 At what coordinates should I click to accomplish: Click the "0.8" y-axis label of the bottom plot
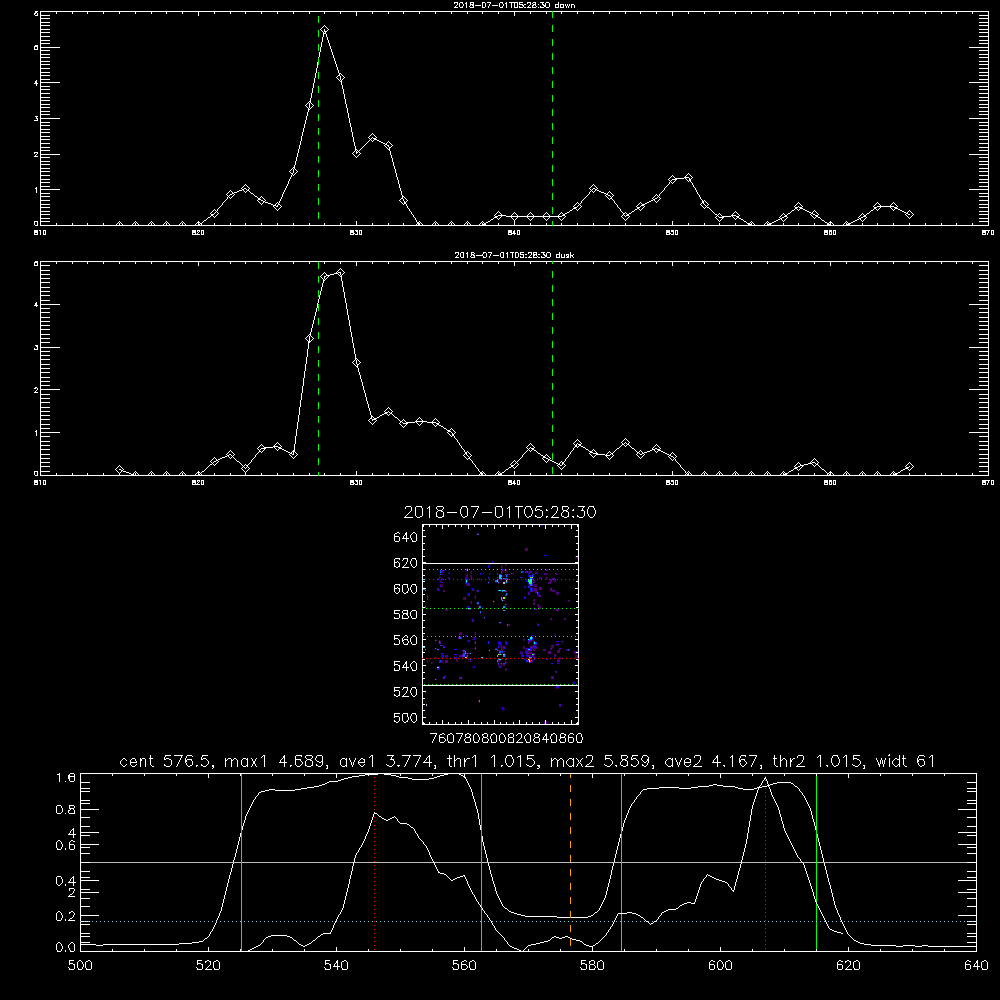pos(66,810)
